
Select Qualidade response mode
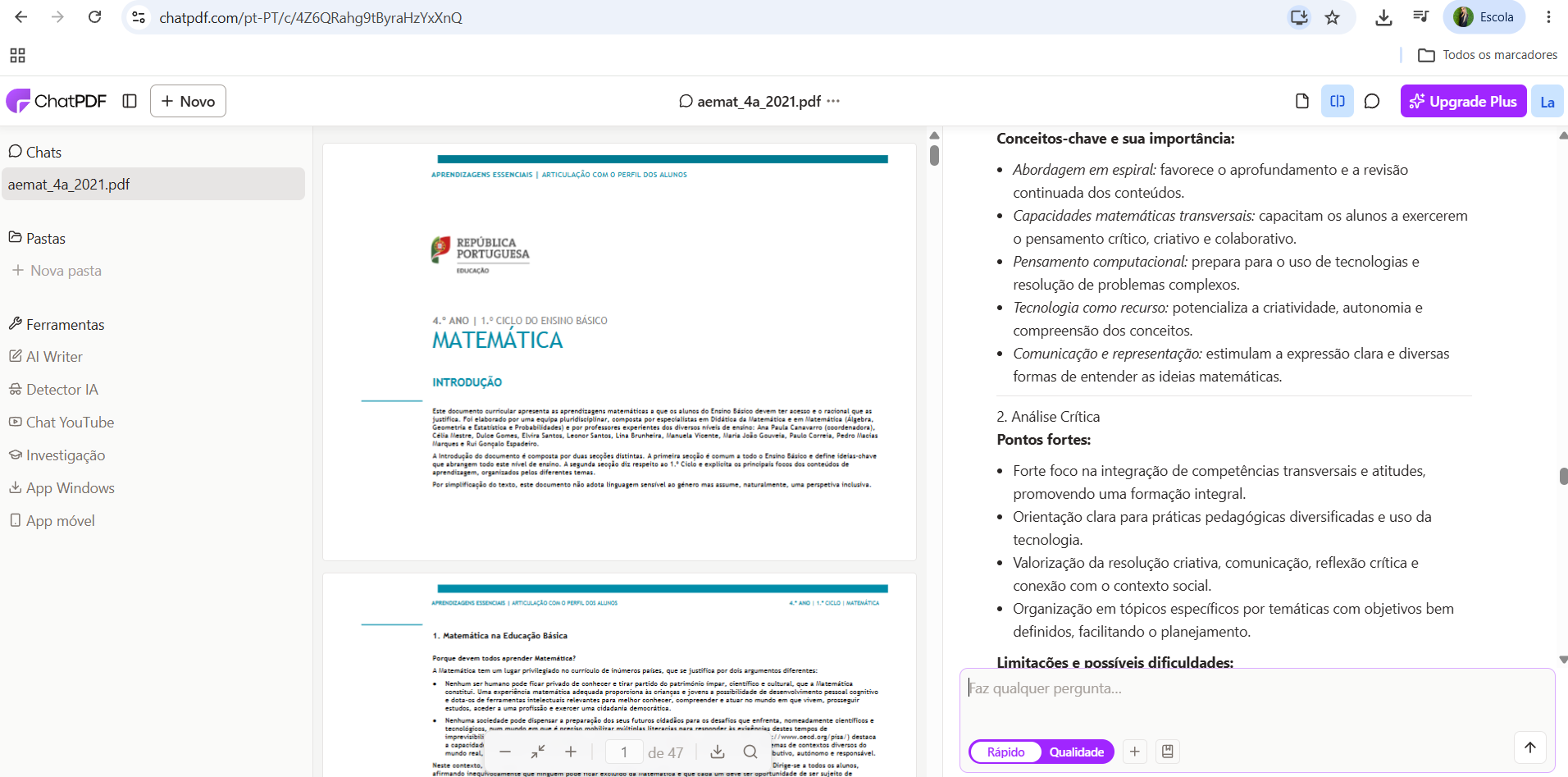coord(1077,752)
